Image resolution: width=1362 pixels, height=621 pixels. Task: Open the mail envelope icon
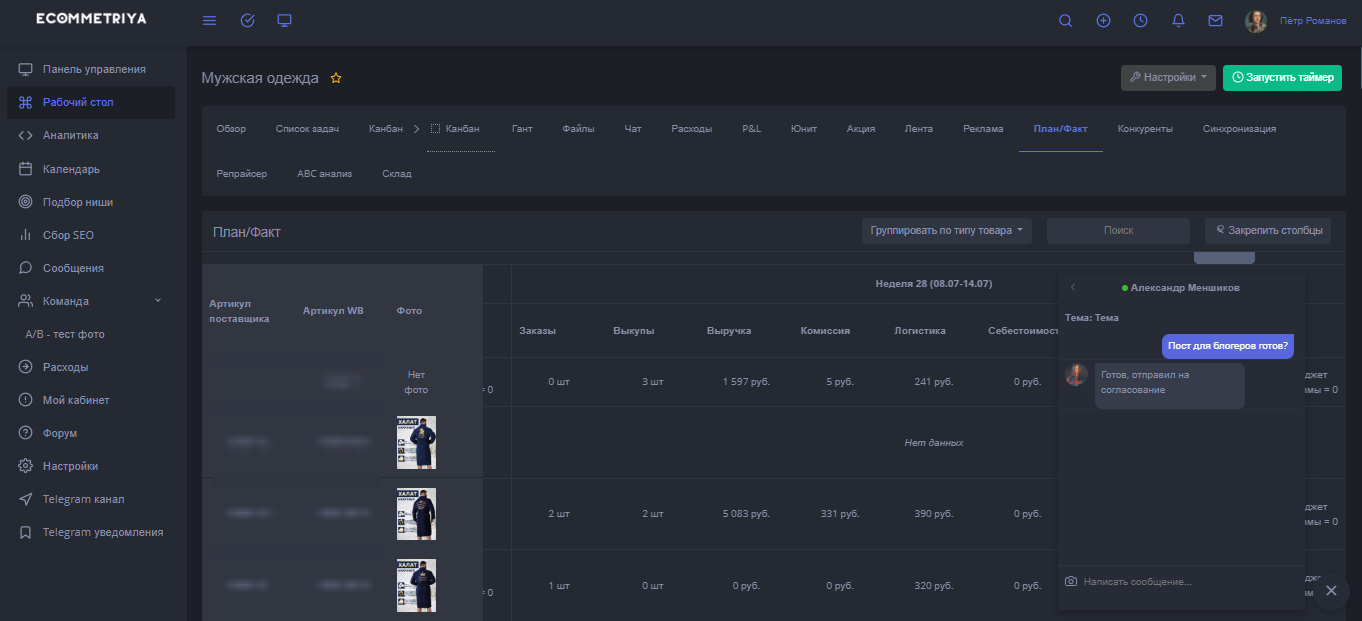(1215, 21)
